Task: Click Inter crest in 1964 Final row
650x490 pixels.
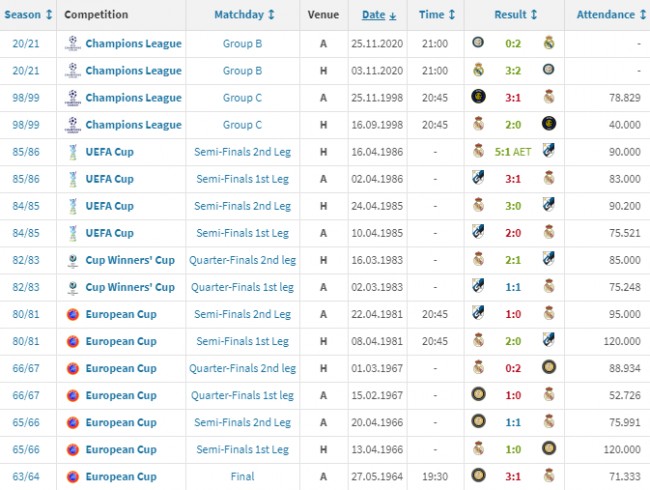Action: (478, 475)
